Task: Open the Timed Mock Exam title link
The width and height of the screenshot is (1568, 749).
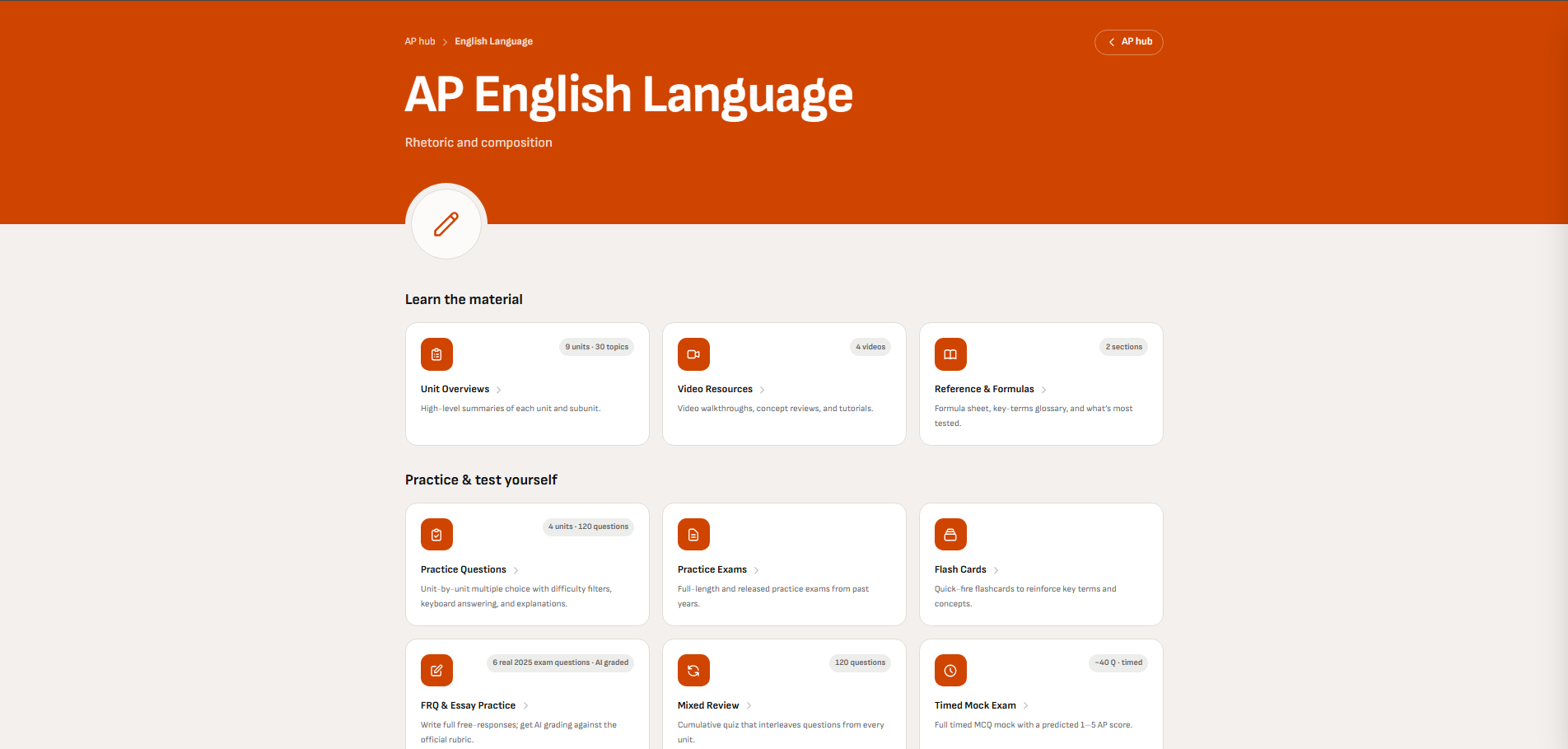Action: pyautogui.click(x=975, y=705)
